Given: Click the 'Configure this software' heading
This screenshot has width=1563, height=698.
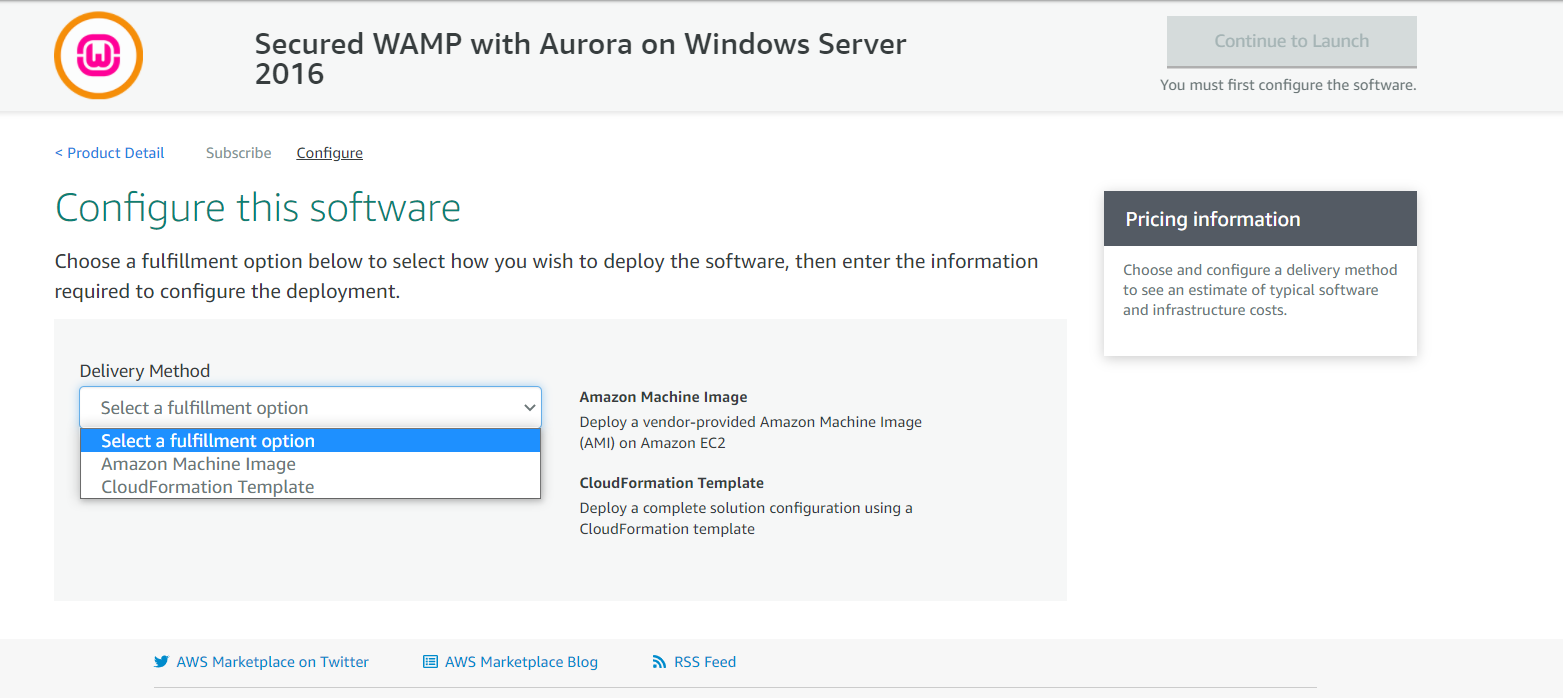Looking at the screenshot, I should 258,208.
